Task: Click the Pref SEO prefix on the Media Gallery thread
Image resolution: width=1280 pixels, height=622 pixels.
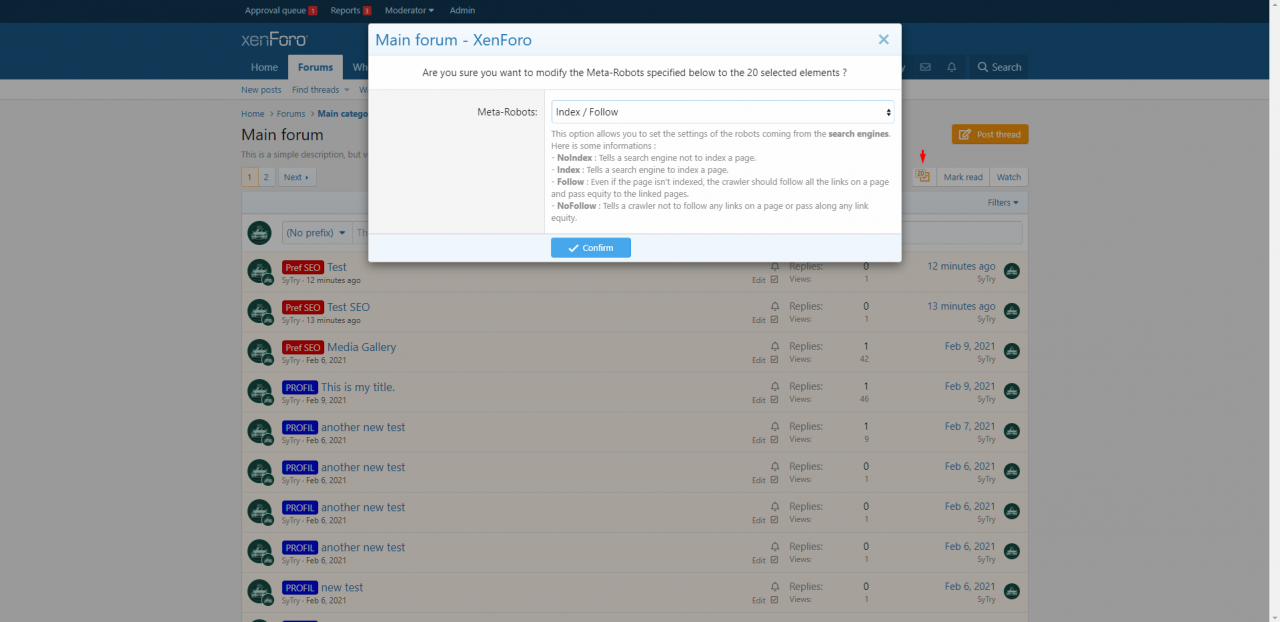Action: click(x=302, y=347)
